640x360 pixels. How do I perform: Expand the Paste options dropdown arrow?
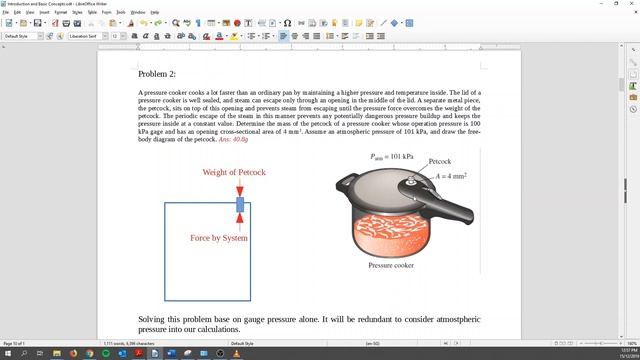120,23
